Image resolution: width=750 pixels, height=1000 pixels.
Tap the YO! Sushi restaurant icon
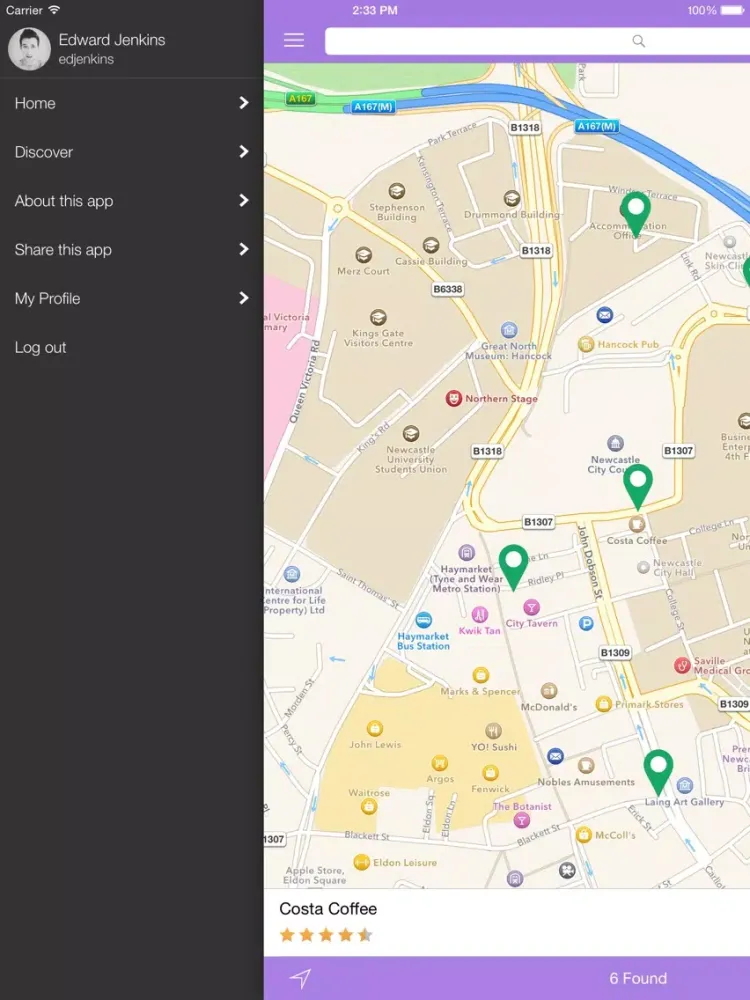(494, 731)
